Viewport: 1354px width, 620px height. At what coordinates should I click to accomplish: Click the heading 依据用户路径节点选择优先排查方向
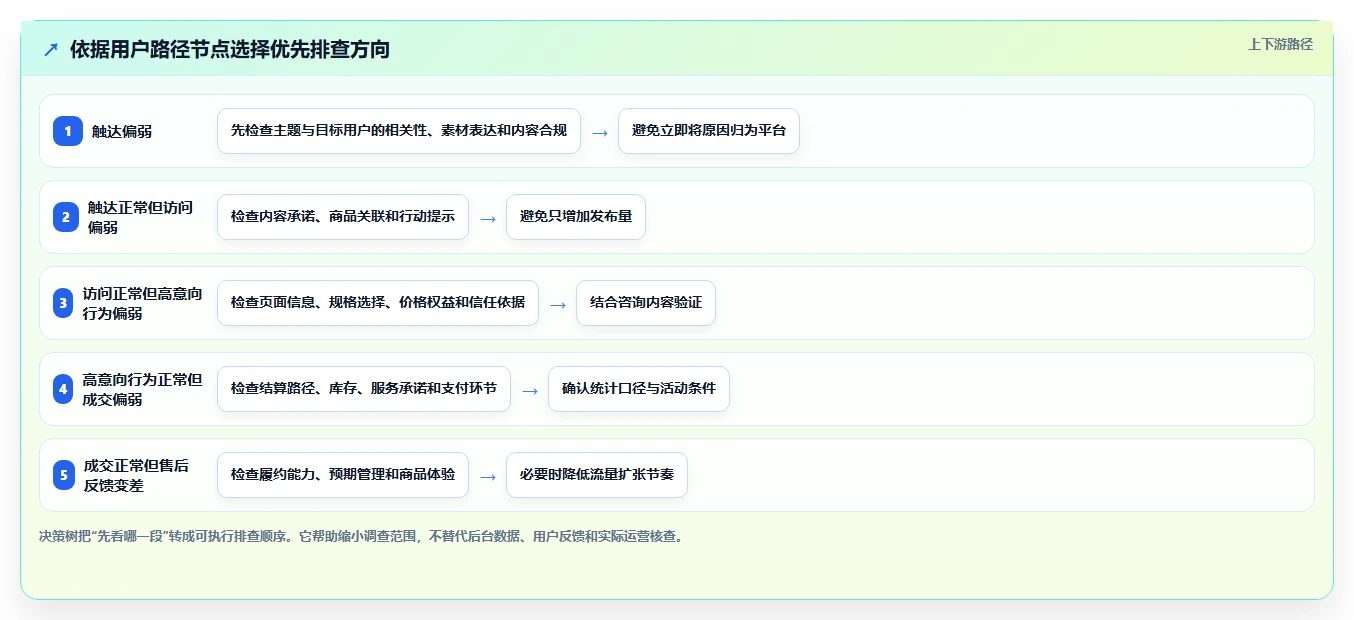230,49
